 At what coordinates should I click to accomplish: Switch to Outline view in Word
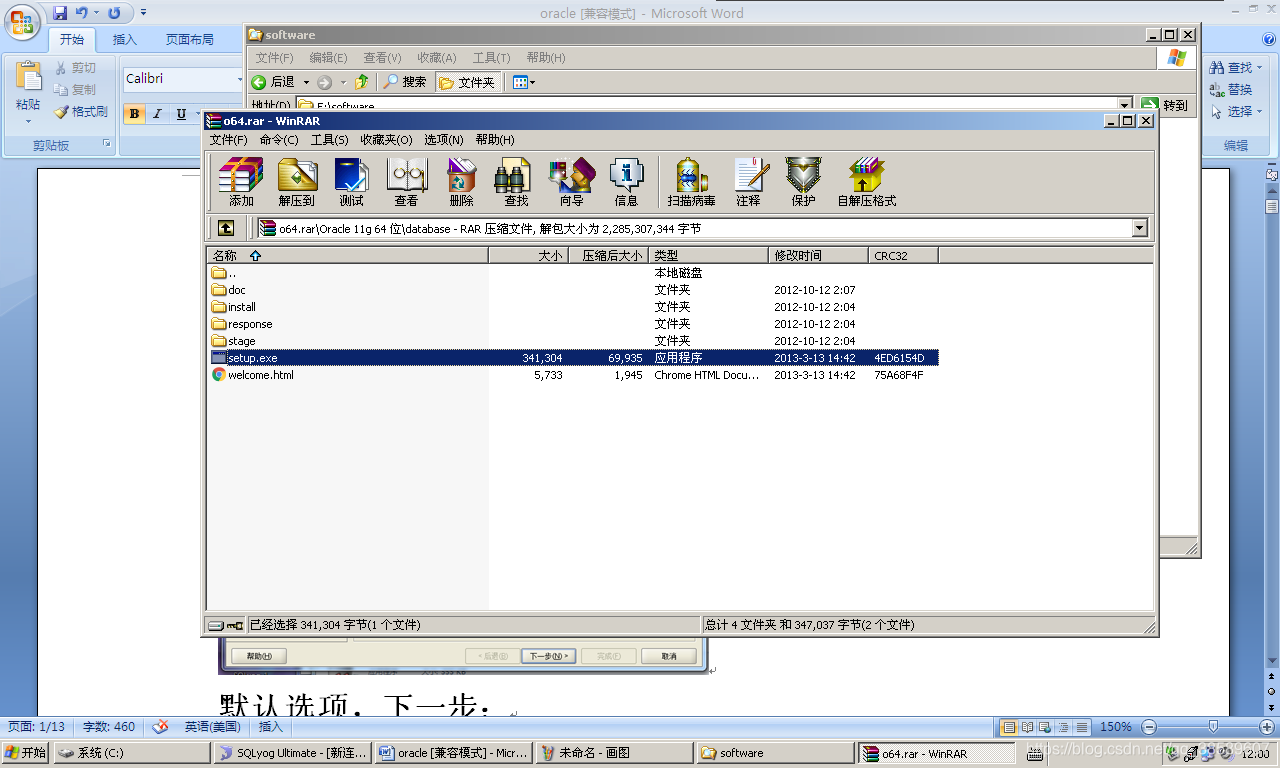(x=1063, y=727)
